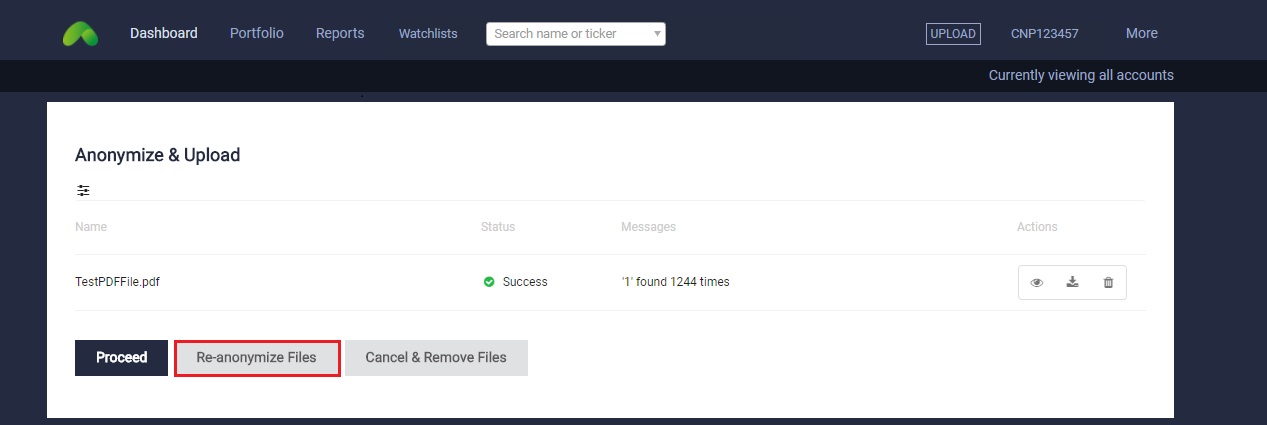Click the Success status text
1267x425 pixels.
coord(525,282)
